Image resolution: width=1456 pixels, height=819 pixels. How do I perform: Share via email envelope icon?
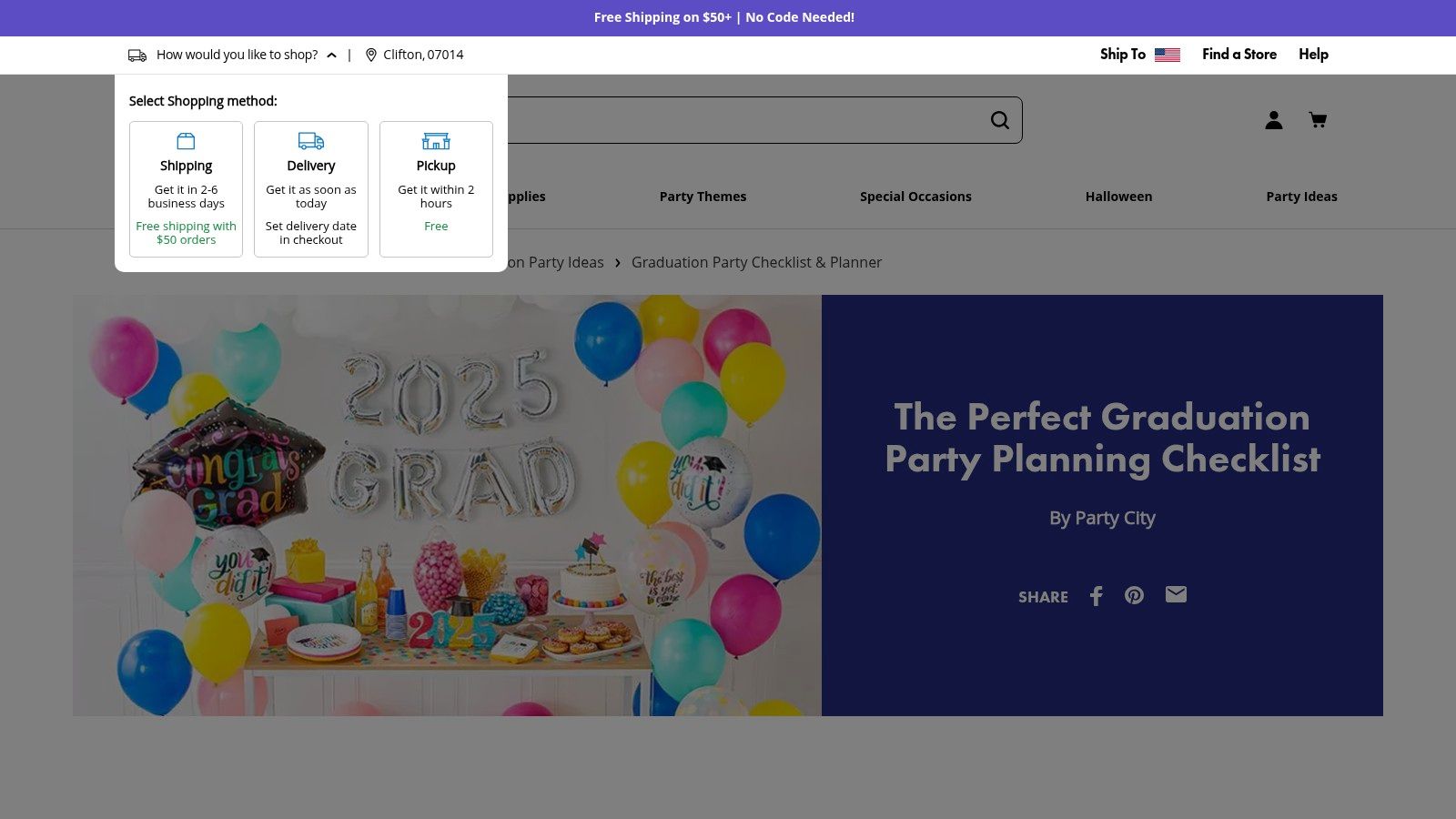point(1176,594)
